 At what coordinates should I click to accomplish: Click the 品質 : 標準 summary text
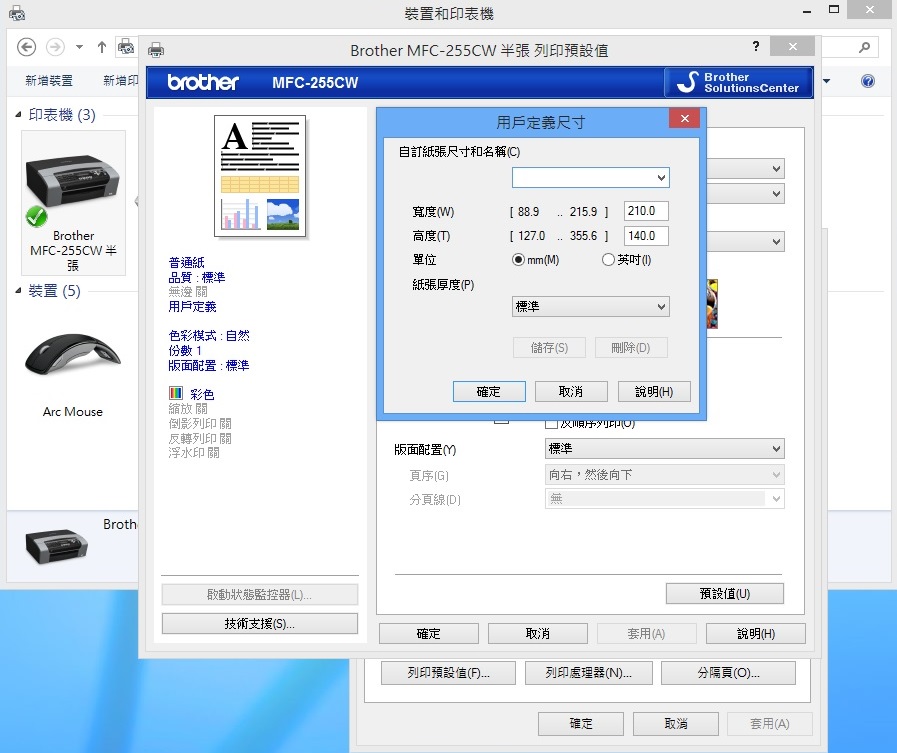click(197, 278)
